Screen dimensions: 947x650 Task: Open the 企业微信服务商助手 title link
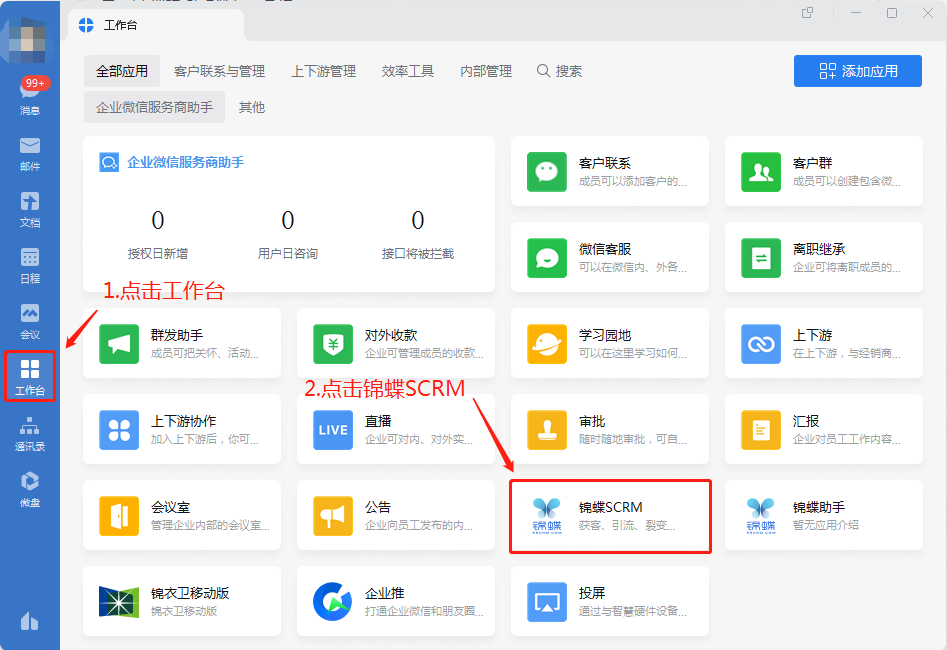pyautogui.click(x=185, y=162)
